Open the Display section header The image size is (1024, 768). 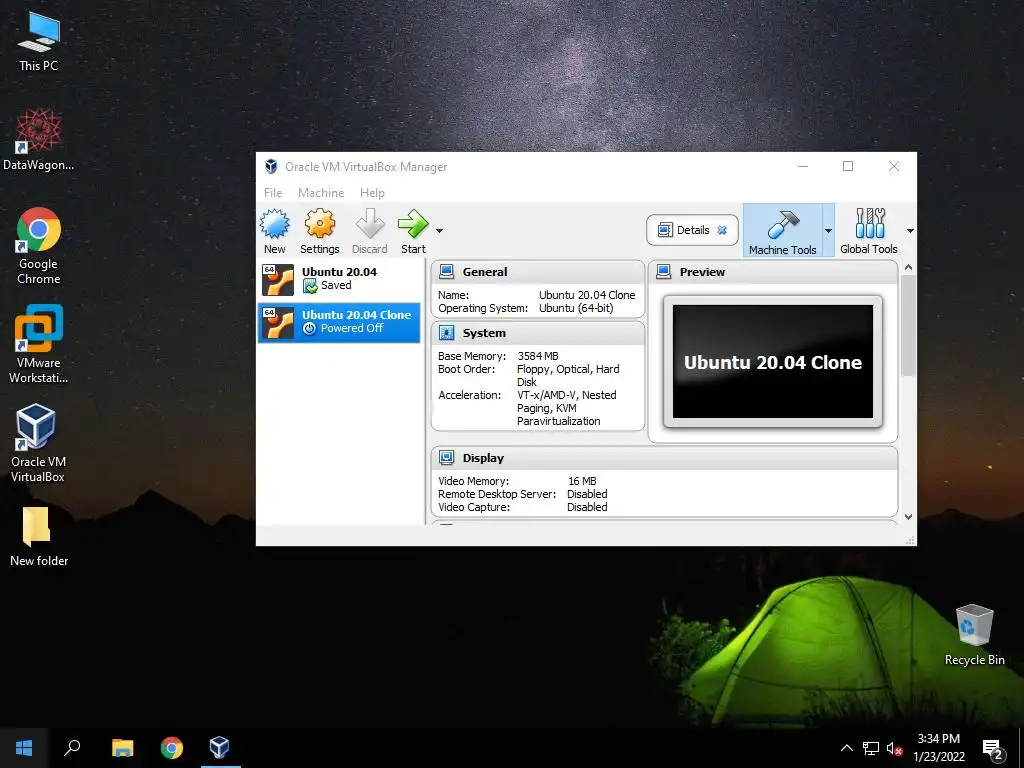pyautogui.click(x=664, y=458)
